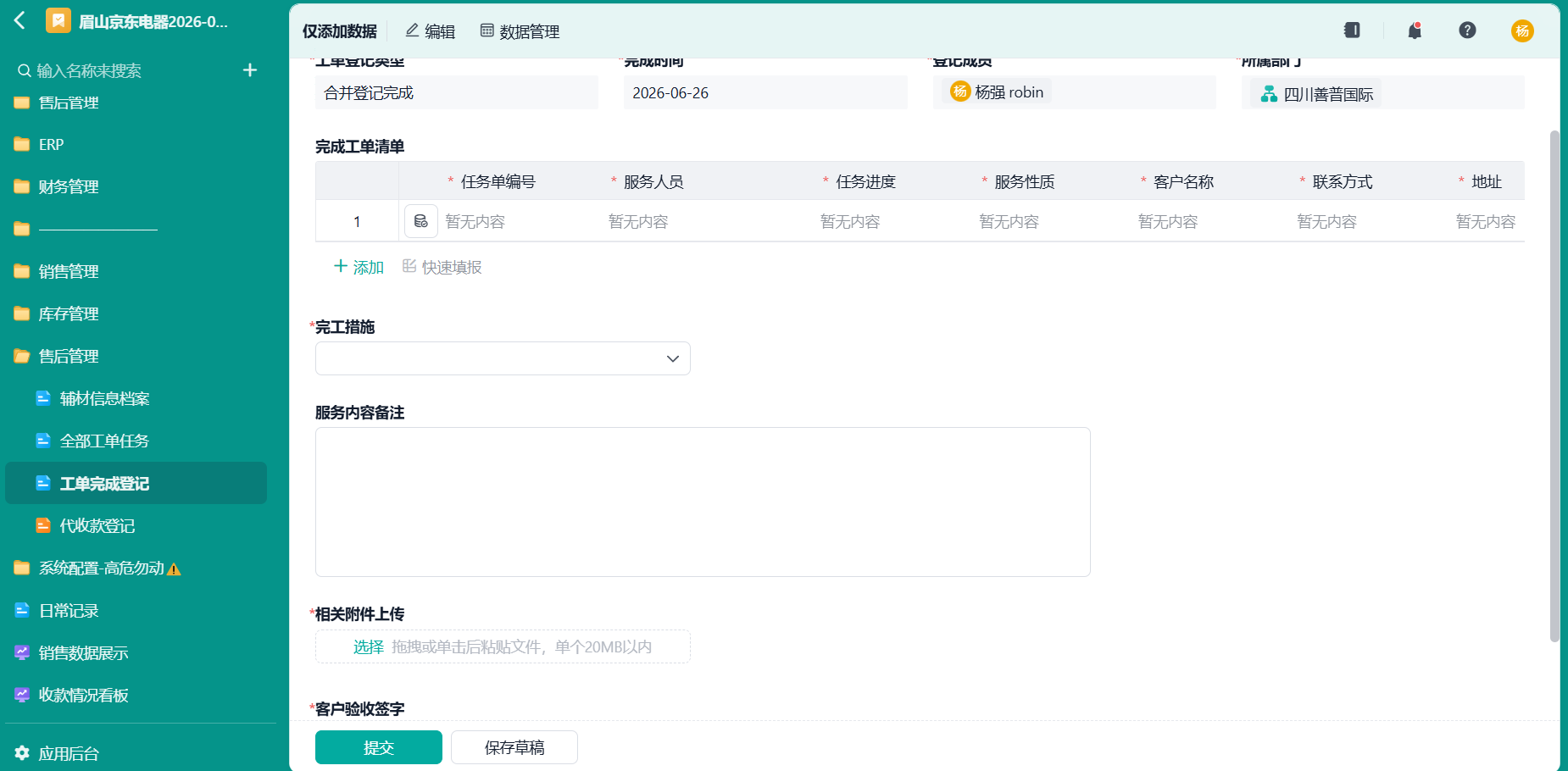Click the 完成时间 field 2026-06-26
1568x771 pixels.
(x=765, y=92)
